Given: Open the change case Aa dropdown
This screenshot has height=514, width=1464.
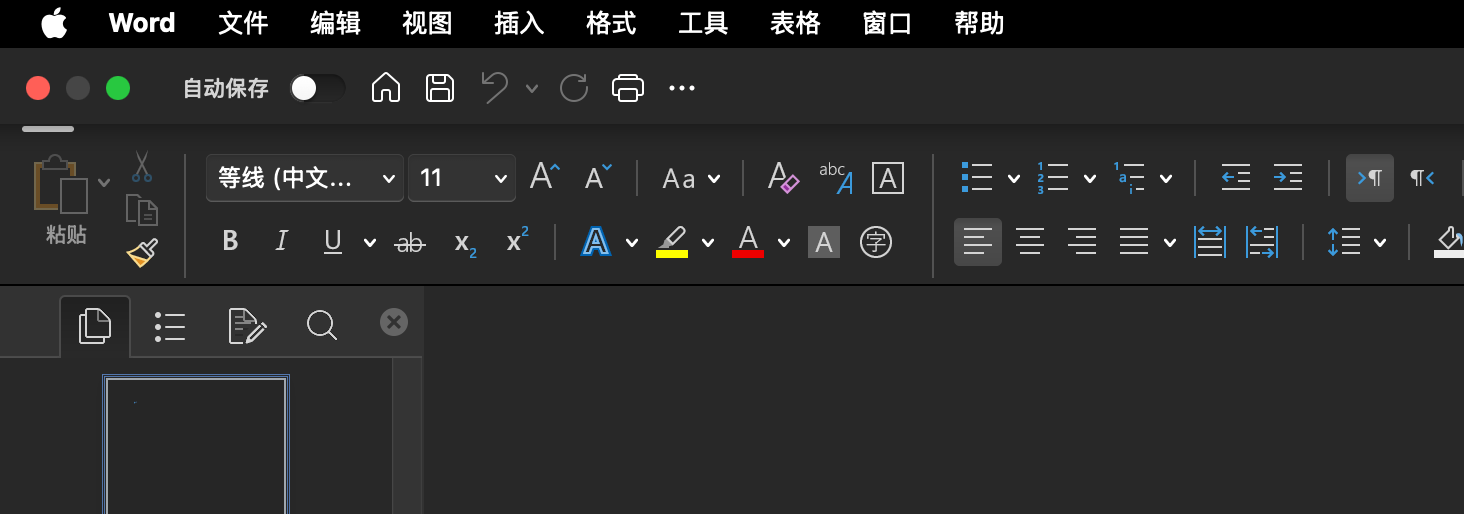Looking at the screenshot, I should click(691, 179).
